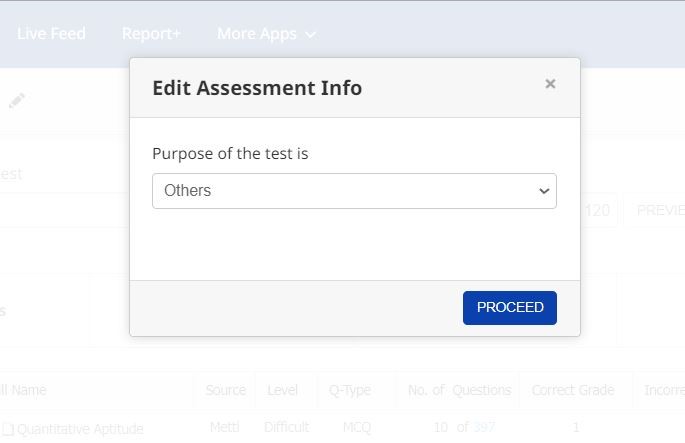The image size is (685, 443).
Task: Click the PROCEED button
Action: point(510,308)
